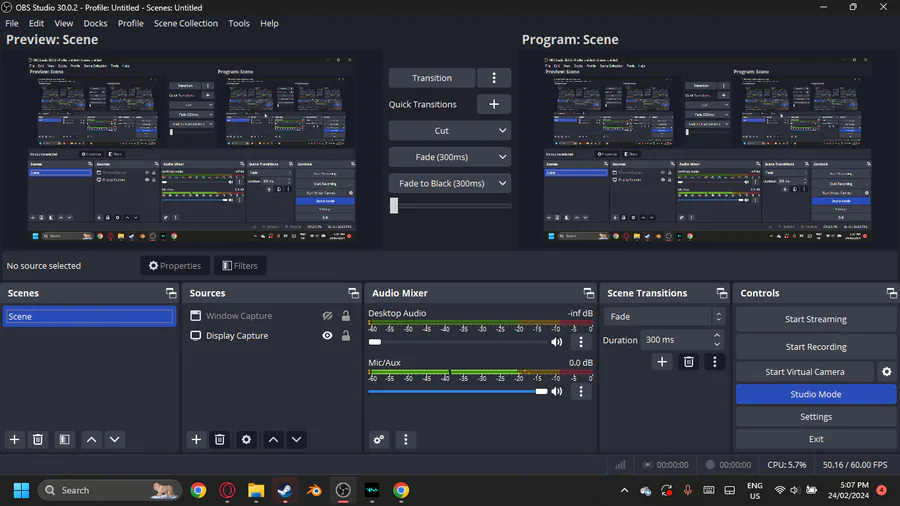The image size is (900, 506).
Task: Select the Scene item in Scenes list
Action: coord(89,316)
